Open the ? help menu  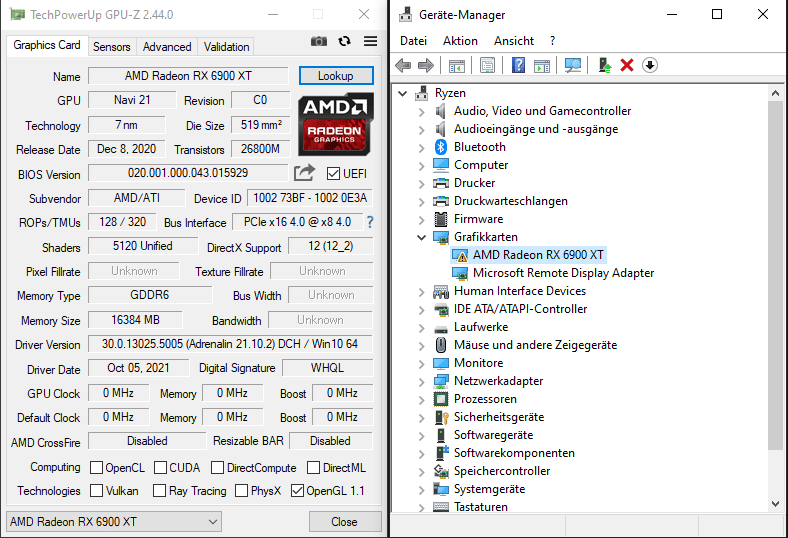[552, 41]
